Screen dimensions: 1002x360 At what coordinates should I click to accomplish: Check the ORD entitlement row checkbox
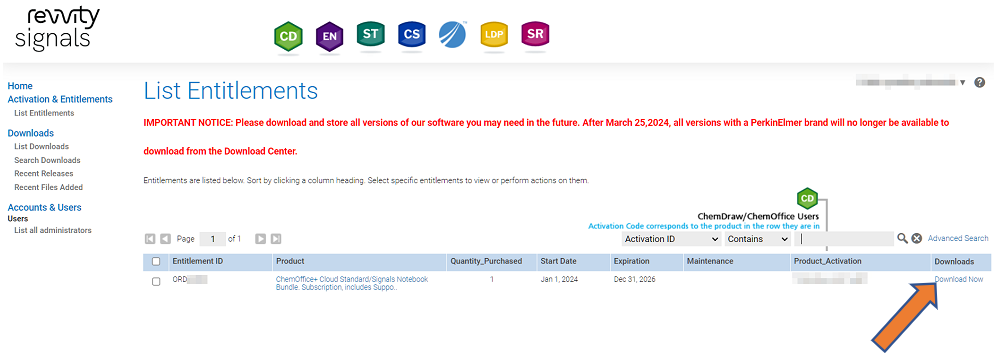[156, 282]
